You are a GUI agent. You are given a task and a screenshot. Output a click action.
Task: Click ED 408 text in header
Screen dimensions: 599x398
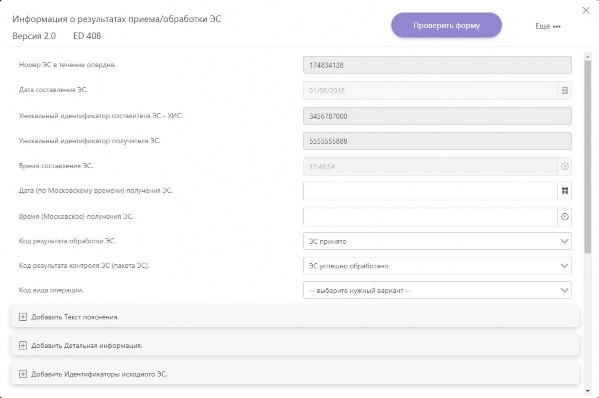pyautogui.click(x=87, y=36)
